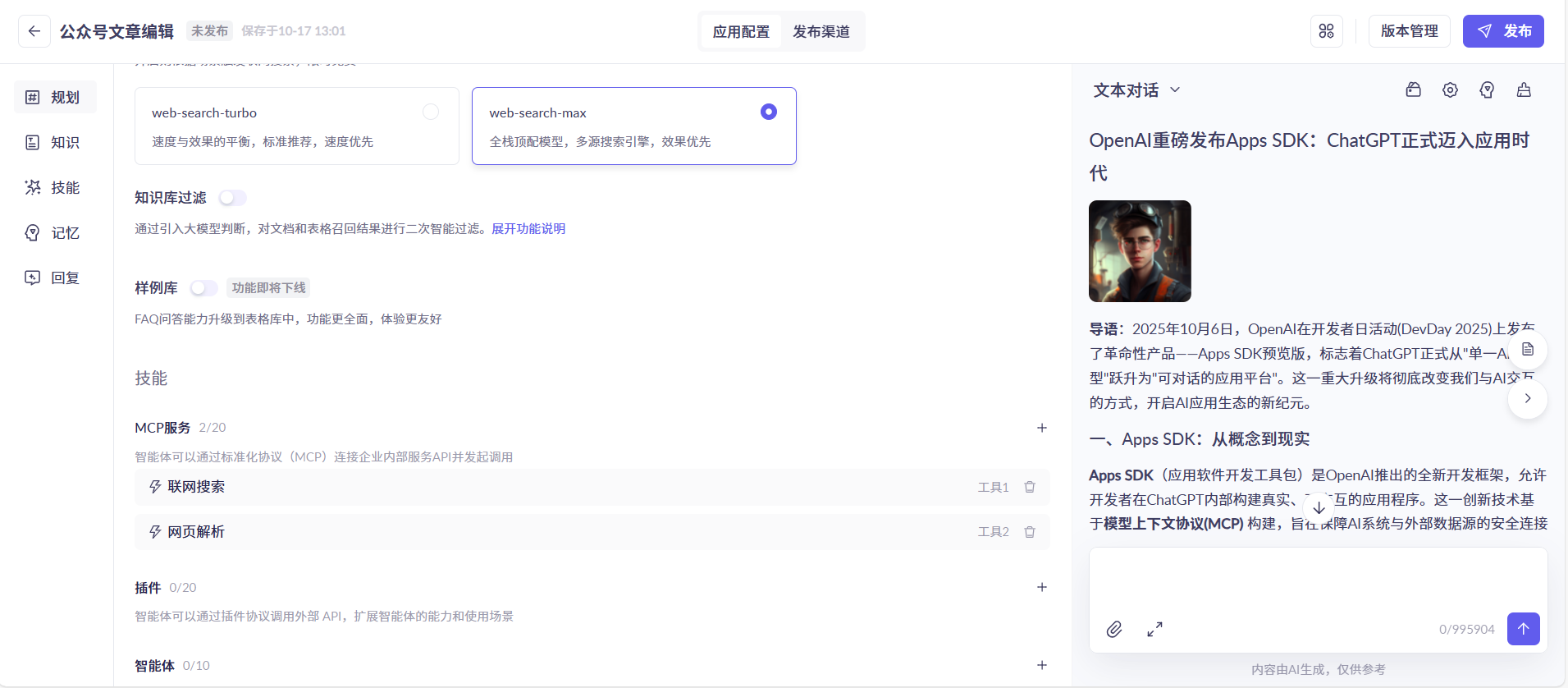Click the back arrow button
Viewport: 1568px width, 688px height.
[x=34, y=31]
